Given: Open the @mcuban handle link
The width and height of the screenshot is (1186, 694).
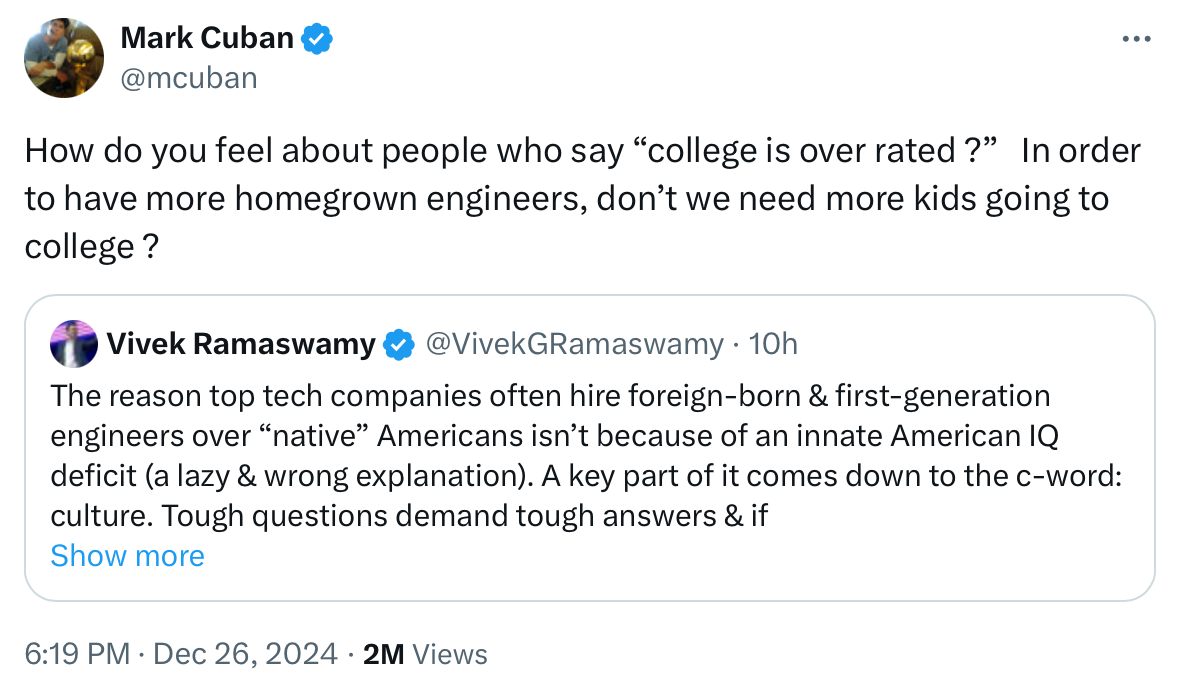Looking at the screenshot, I should (189, 78).
